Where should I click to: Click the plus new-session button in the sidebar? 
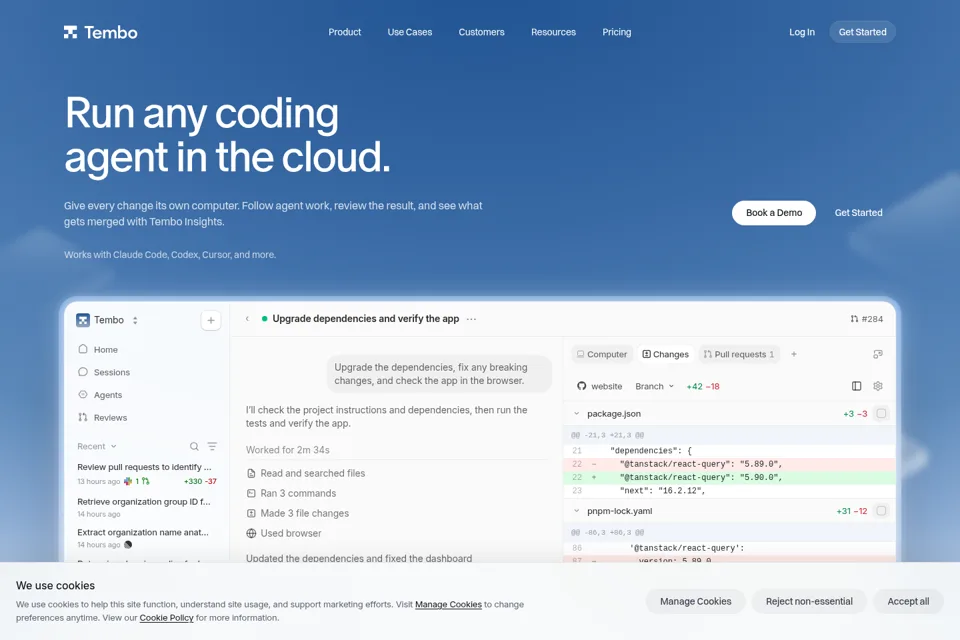(211, 320)
